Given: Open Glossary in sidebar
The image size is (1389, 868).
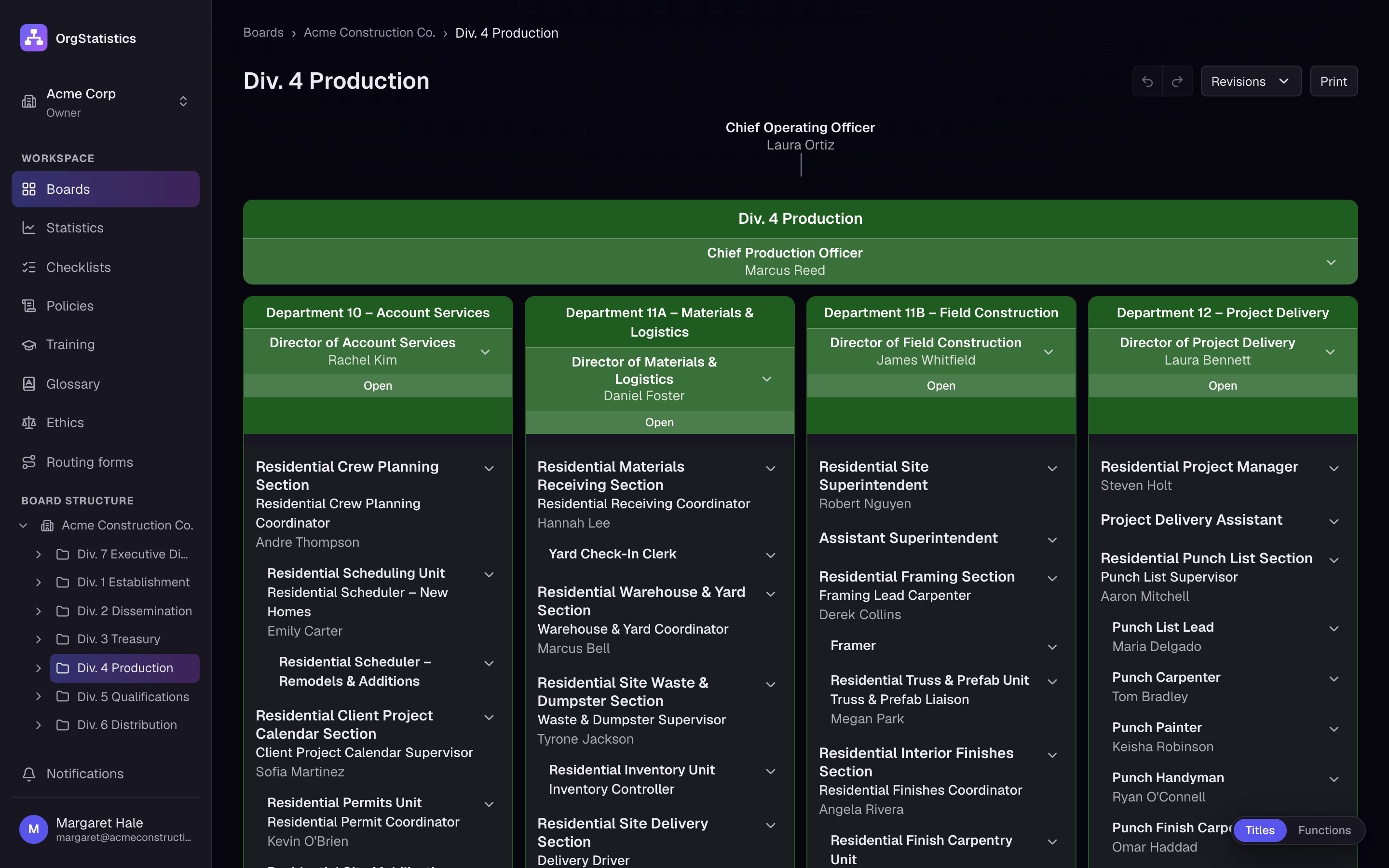Looking at the screenshot, I should 106,383.
